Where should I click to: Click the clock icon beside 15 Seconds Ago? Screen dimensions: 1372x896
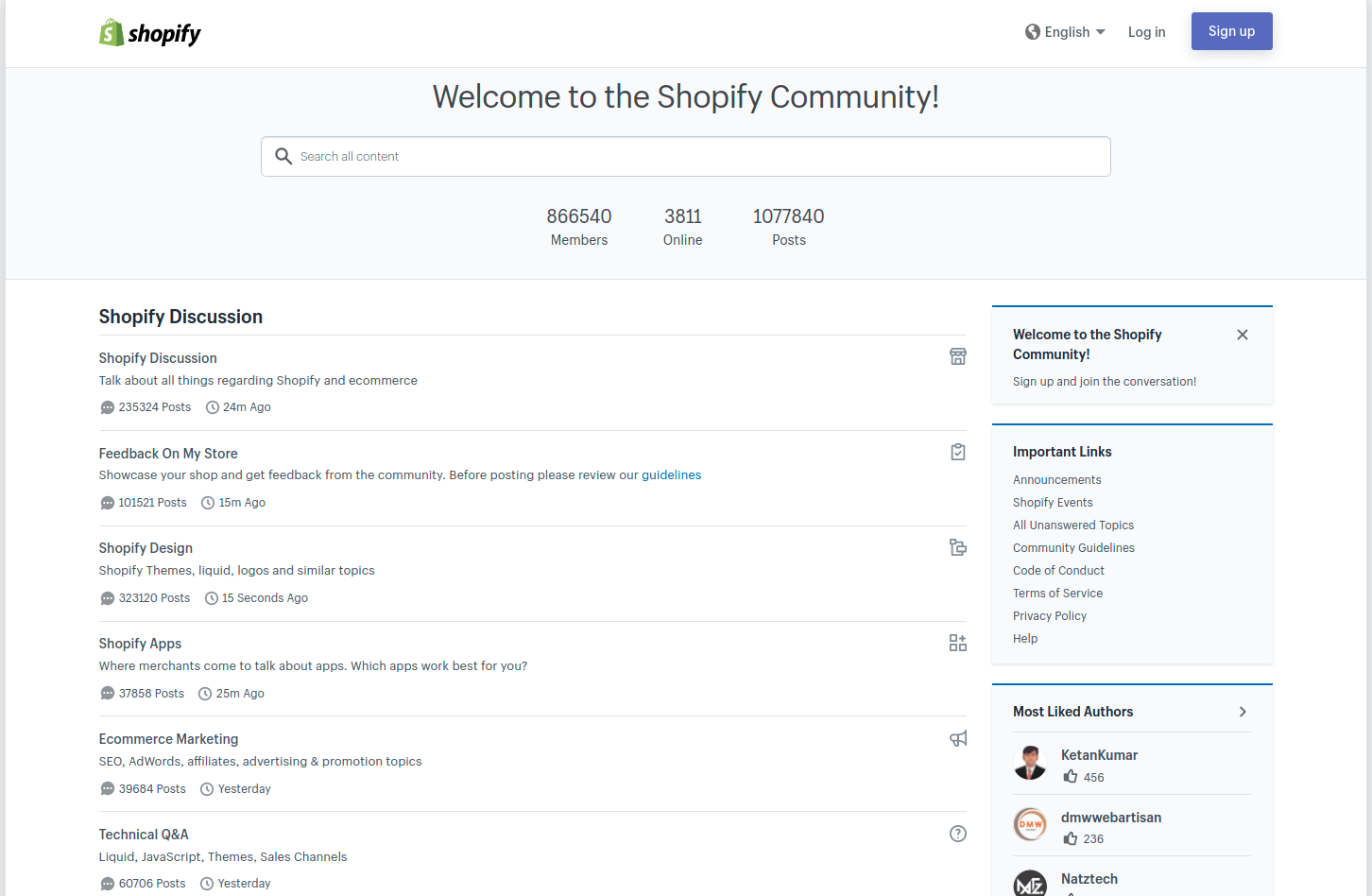(212, 598)
